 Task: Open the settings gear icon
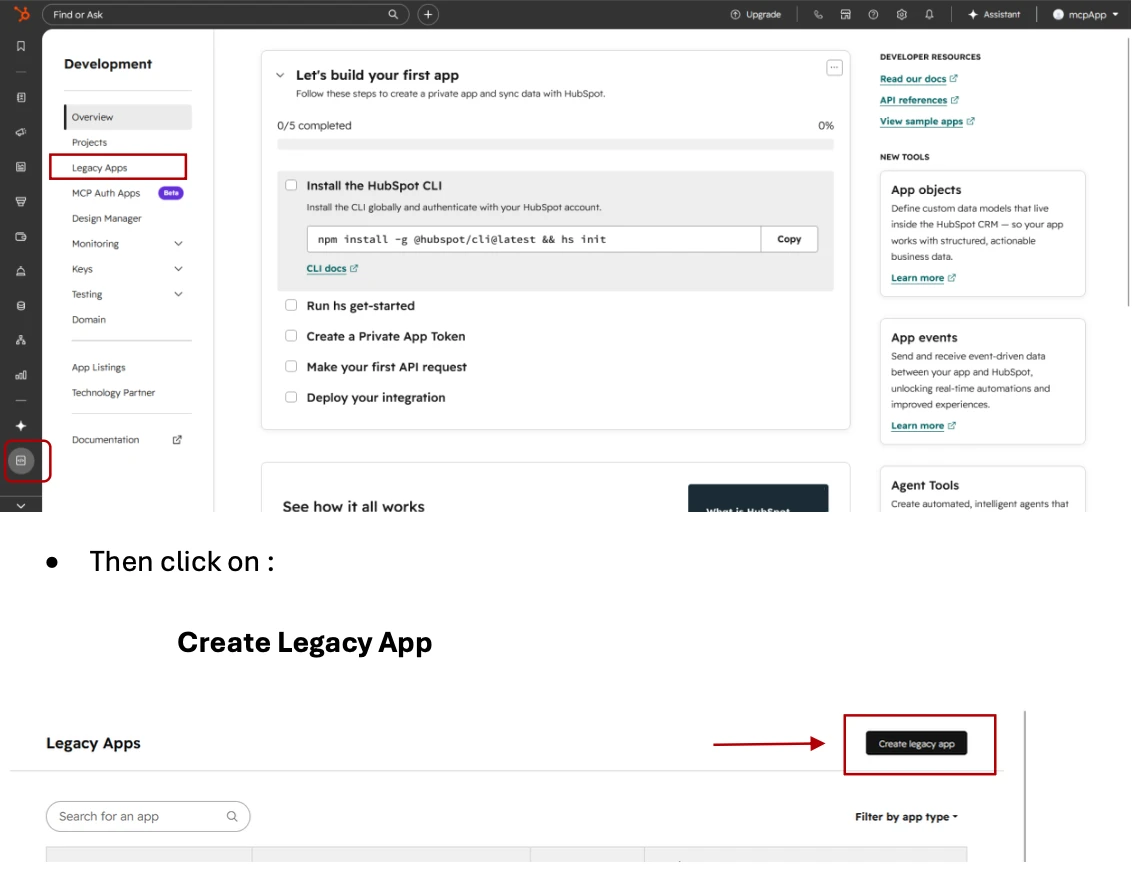pyautogui.click(x=902, y=14)
